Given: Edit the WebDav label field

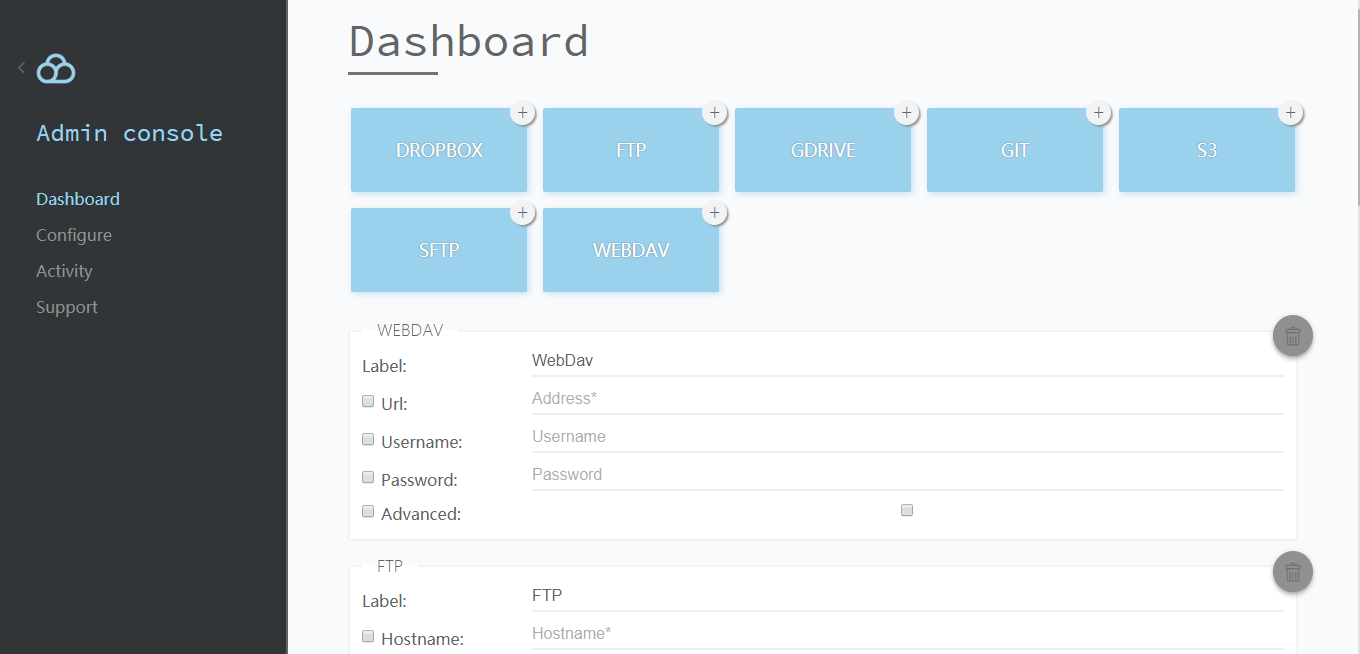Looking at the screenshot, I should (908, 361).
